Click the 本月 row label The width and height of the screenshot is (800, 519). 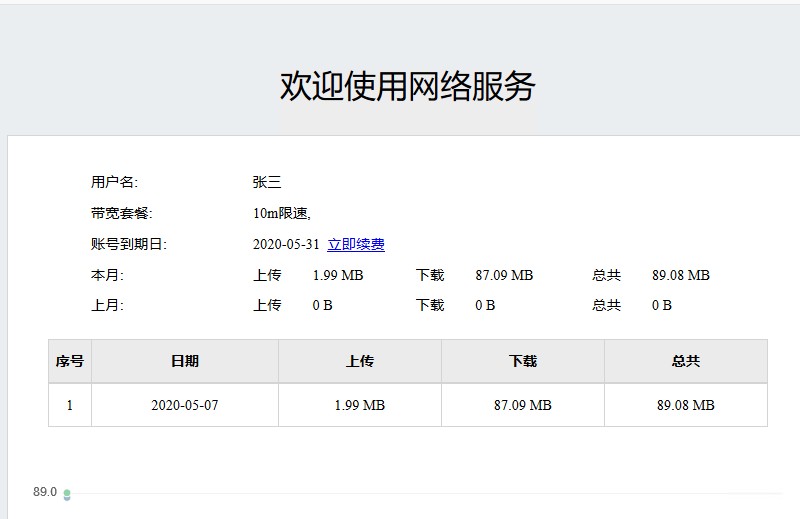tap(107, 275)
